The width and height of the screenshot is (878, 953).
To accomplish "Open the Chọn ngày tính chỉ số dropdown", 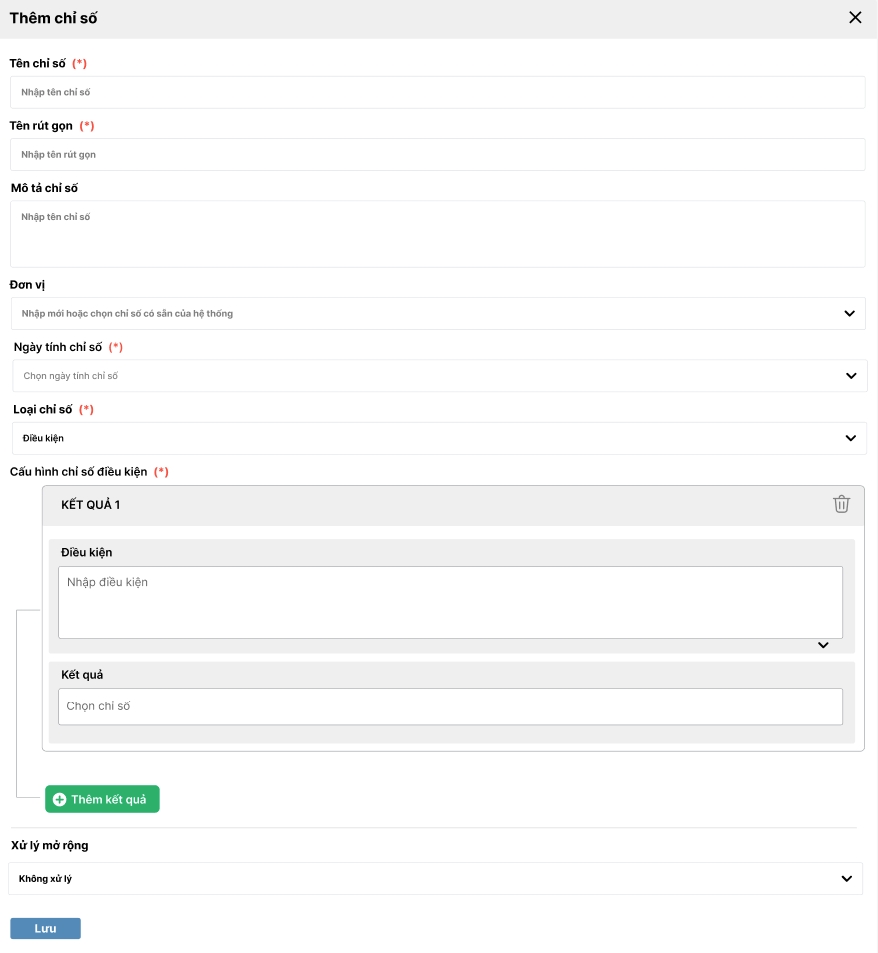I will 420,376.
